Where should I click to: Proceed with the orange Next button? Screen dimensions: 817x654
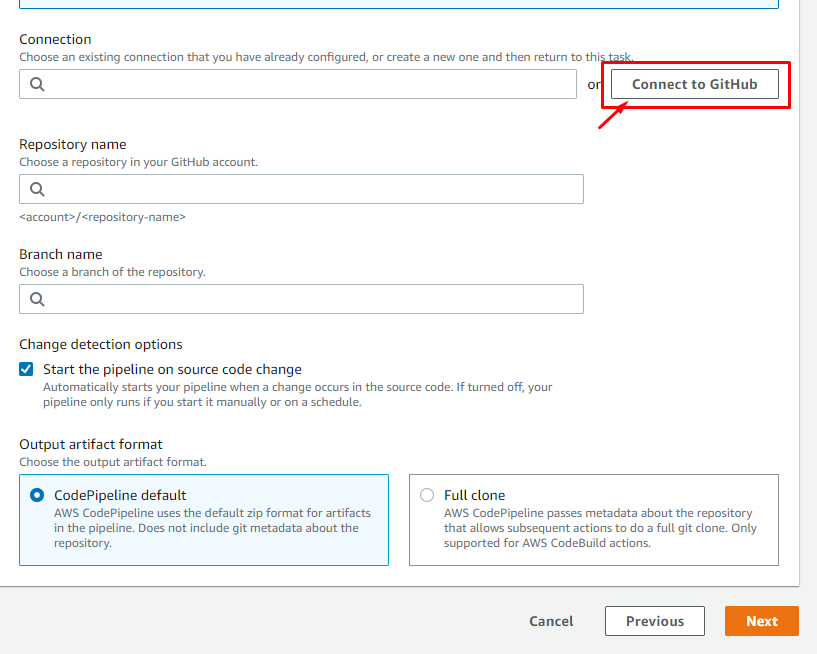point(761,621)
